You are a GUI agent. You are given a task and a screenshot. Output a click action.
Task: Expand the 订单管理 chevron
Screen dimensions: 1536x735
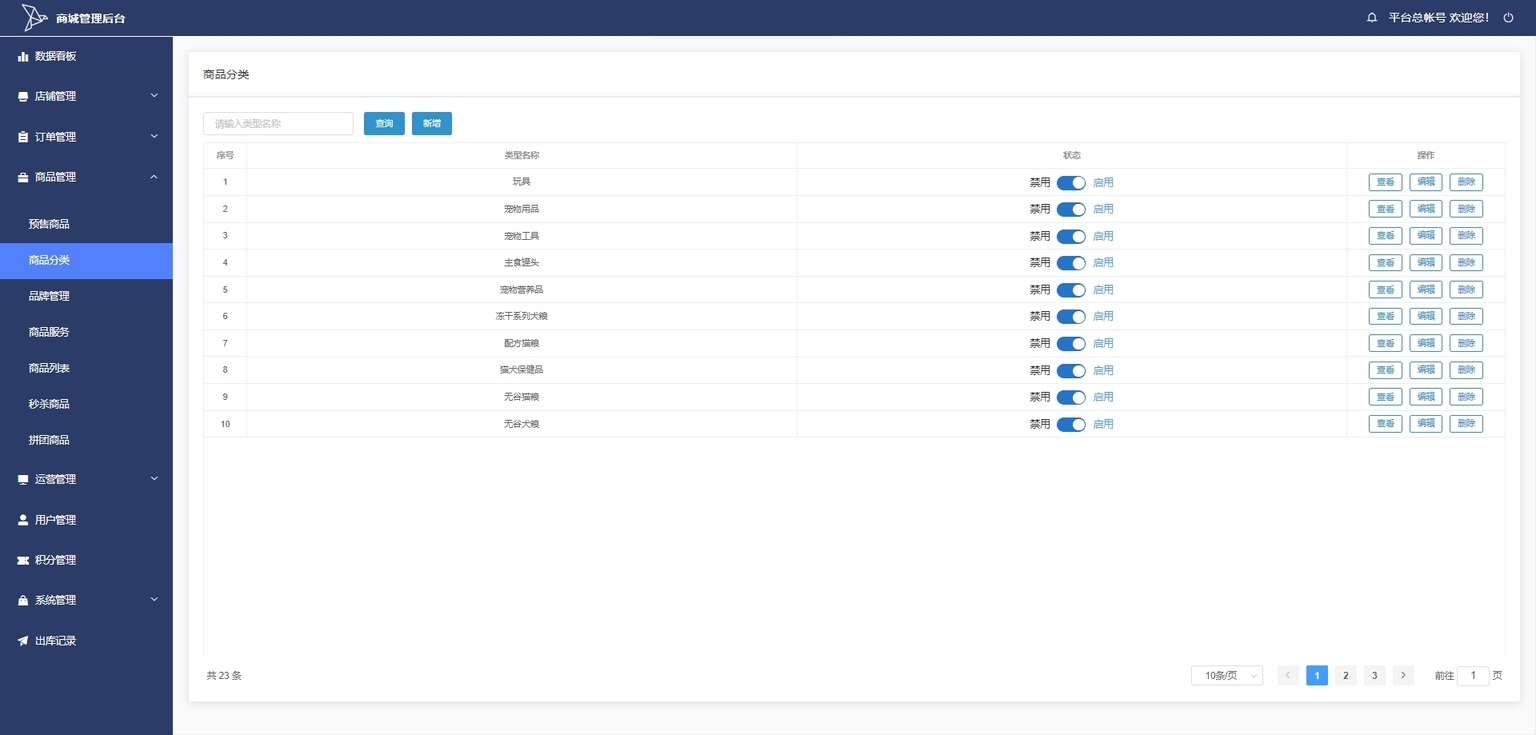tap(154, 136)
